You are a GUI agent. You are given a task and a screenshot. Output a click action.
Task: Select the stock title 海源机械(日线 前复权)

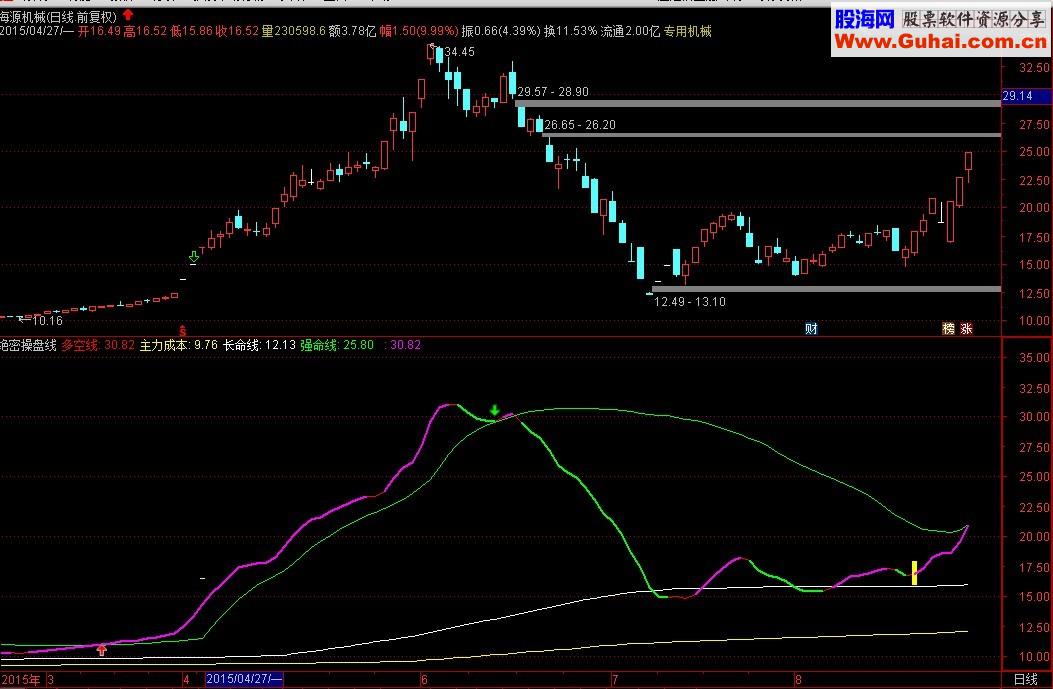[58, 17]
